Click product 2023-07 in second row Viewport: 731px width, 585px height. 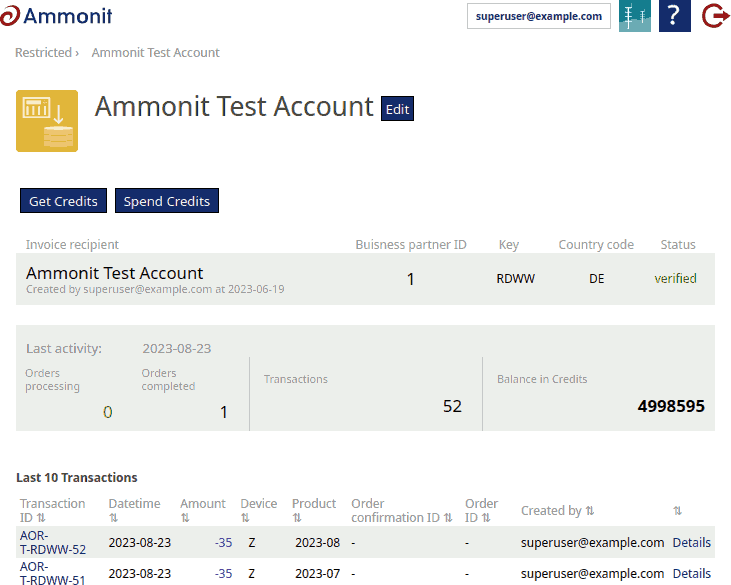[317, 573]
